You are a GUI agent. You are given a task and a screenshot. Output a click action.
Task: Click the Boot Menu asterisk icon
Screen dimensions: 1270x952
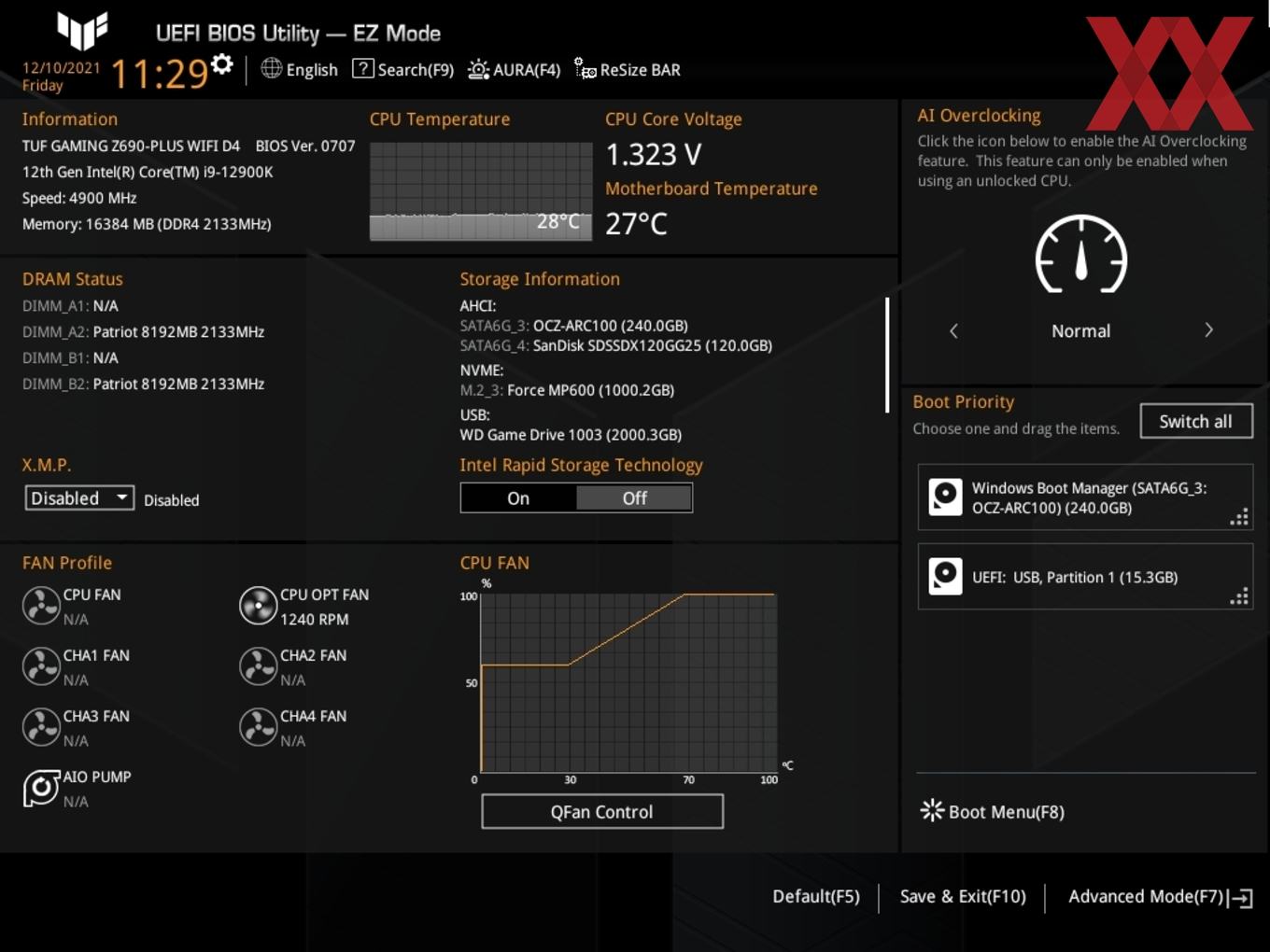pyautogui.click(x=932, y=810)
